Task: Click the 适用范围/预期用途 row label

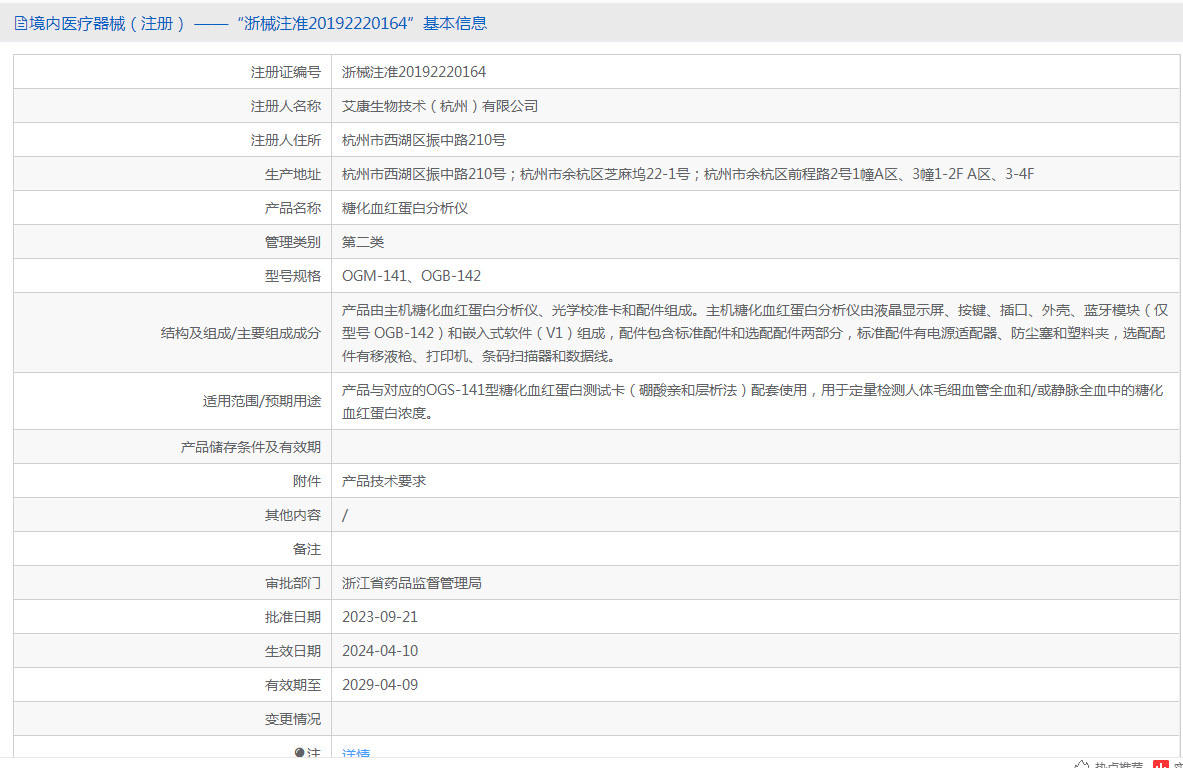Action: click(261, 401)
